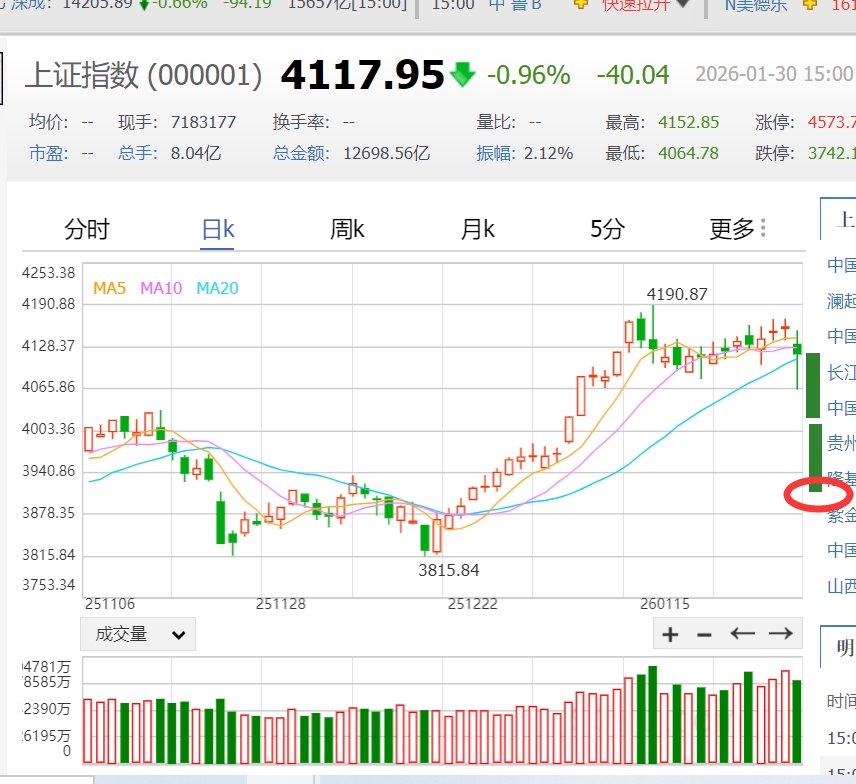
Task: Shift chart right with right arrow
Action: tap(781, 633)
